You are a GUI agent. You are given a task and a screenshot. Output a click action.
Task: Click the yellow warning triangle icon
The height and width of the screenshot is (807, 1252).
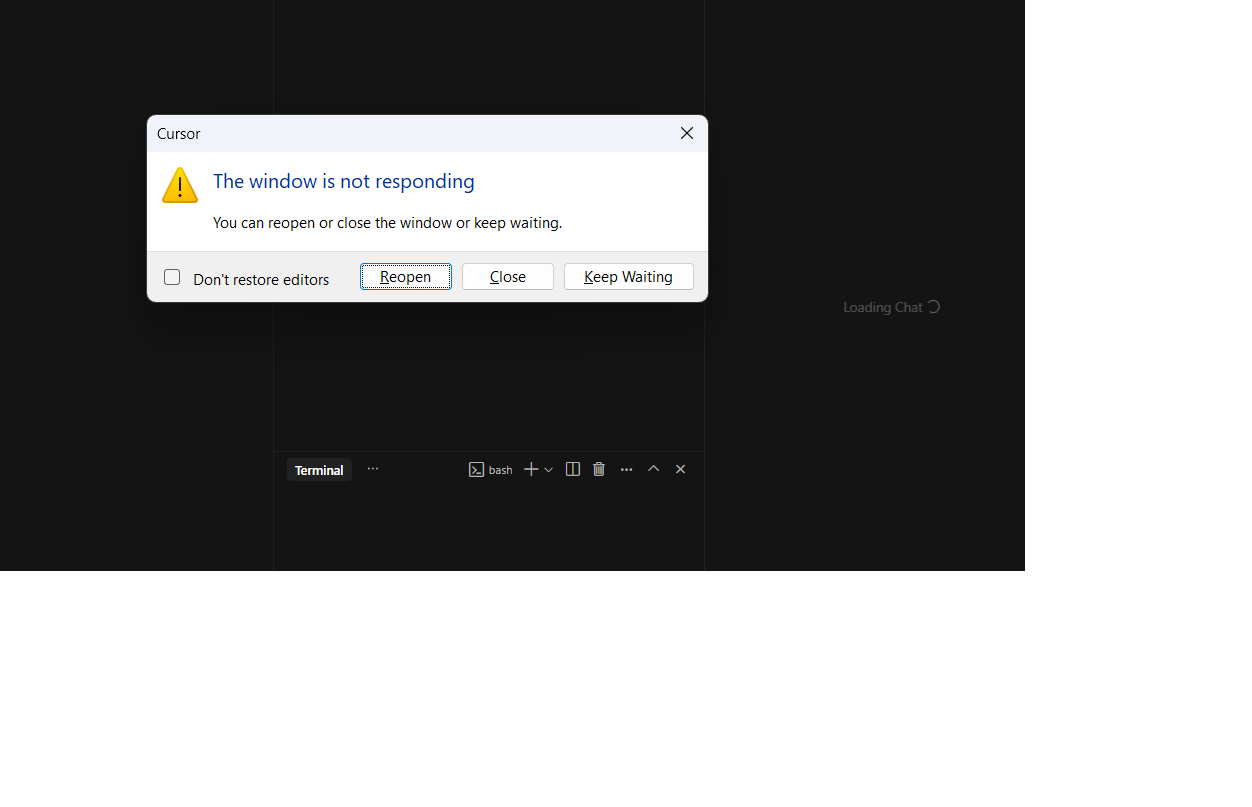180,185
